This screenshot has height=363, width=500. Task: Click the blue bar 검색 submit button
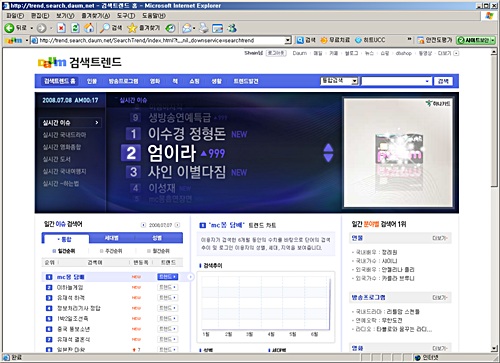click(x=443, y=81)
